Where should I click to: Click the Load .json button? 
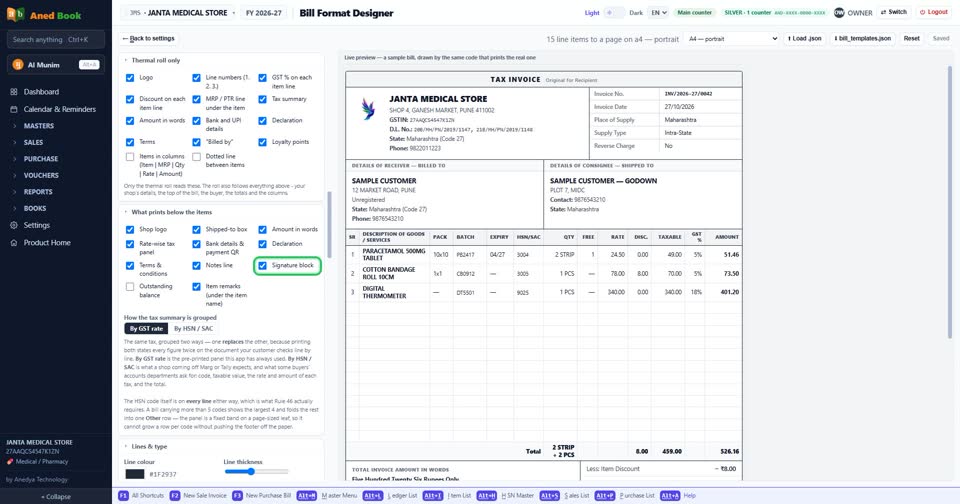(x=804, y=39)
